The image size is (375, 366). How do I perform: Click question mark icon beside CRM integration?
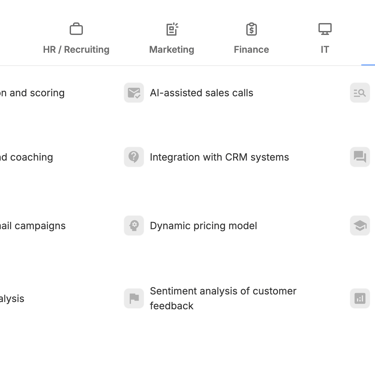134,157
